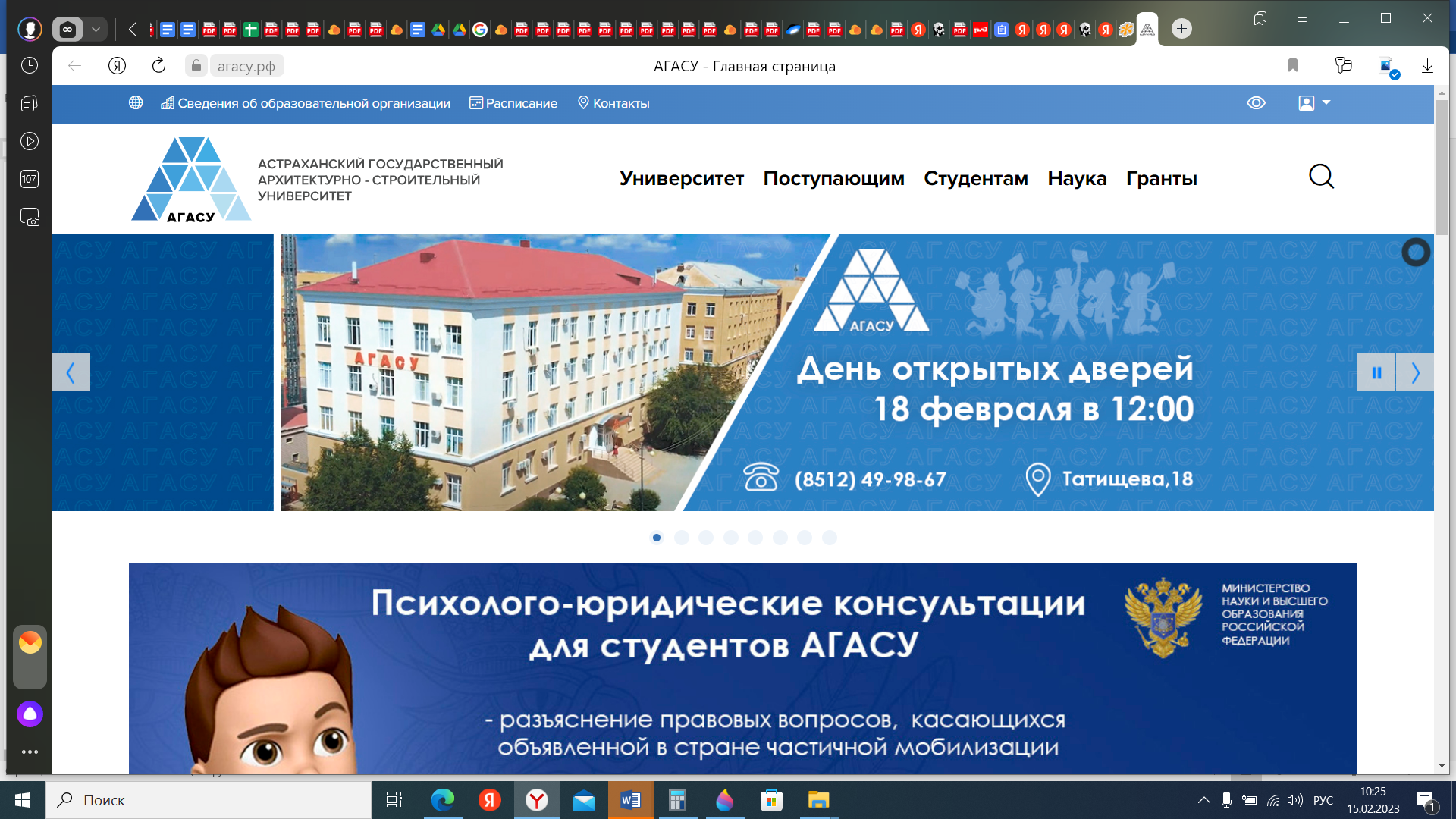Expand system tray hidden icons
Image resolution: width=1456 pixels, height=819 pixels.
1203,800
